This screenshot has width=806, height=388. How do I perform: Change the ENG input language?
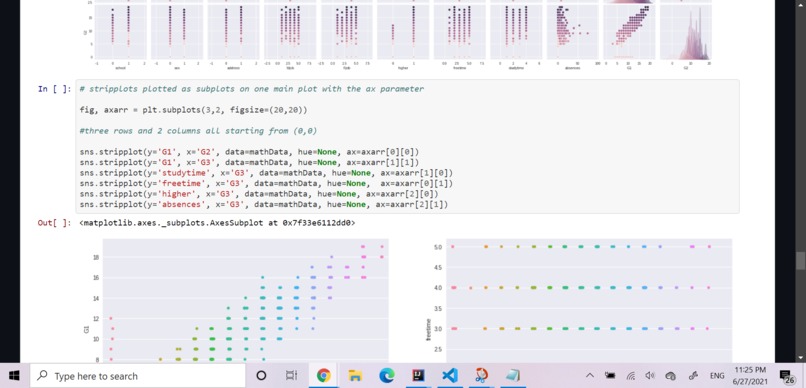[x=717, y=376]
